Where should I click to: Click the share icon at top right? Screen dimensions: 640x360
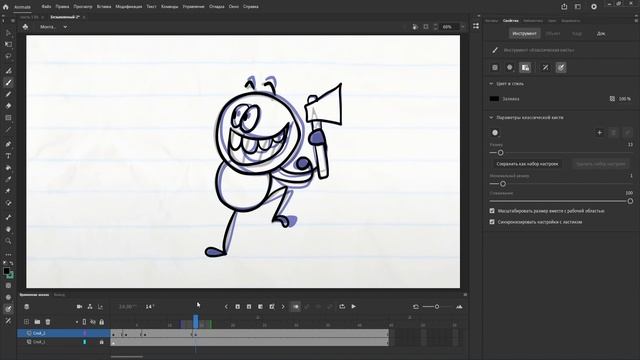(x=564, y=7)
